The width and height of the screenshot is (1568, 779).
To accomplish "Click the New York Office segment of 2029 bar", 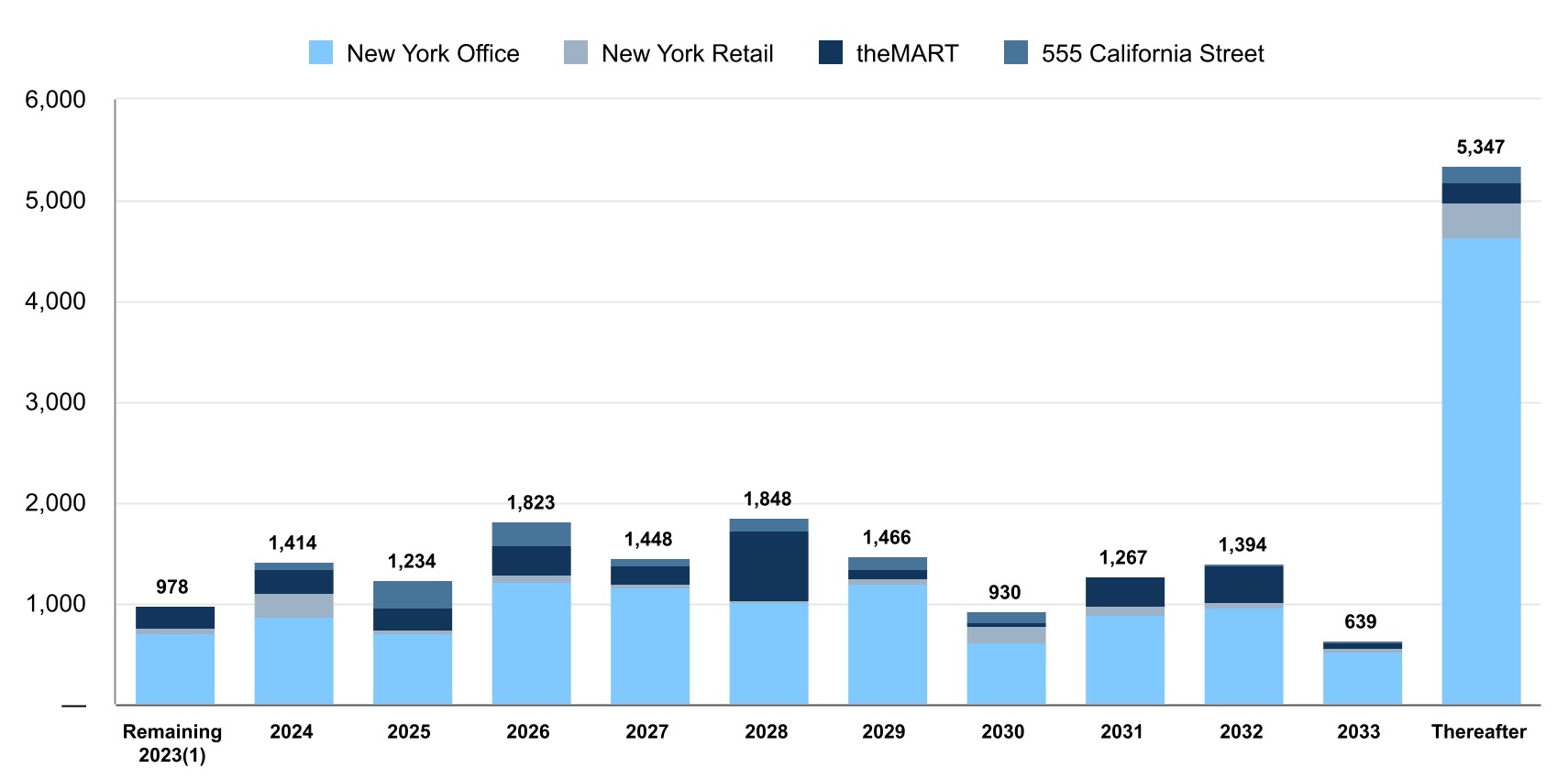I will click(x=888, y=644).
